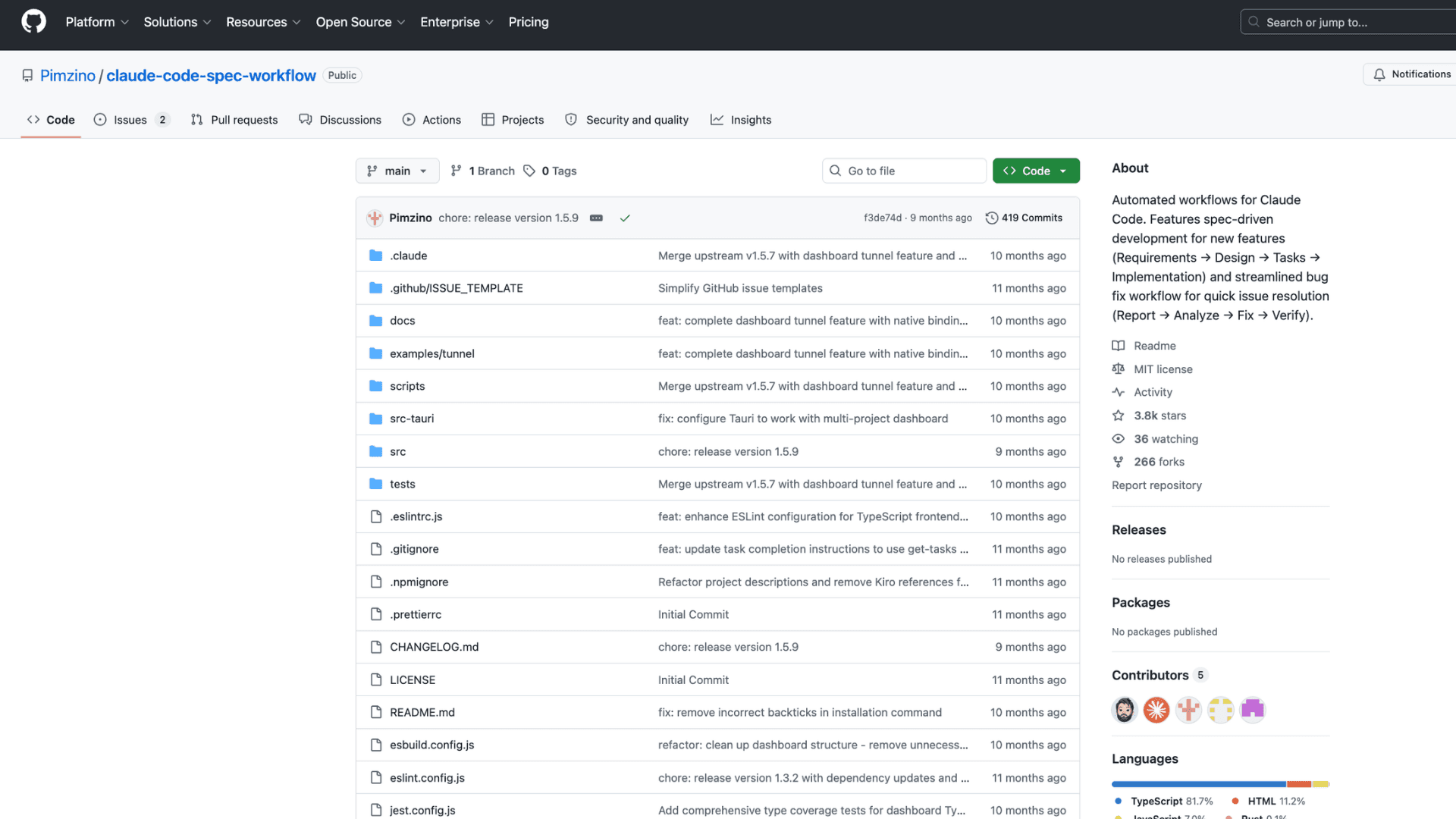Screen dimensions: 1456x819
Task: Switch to the Discussions tab
Action: coord(340,120)
